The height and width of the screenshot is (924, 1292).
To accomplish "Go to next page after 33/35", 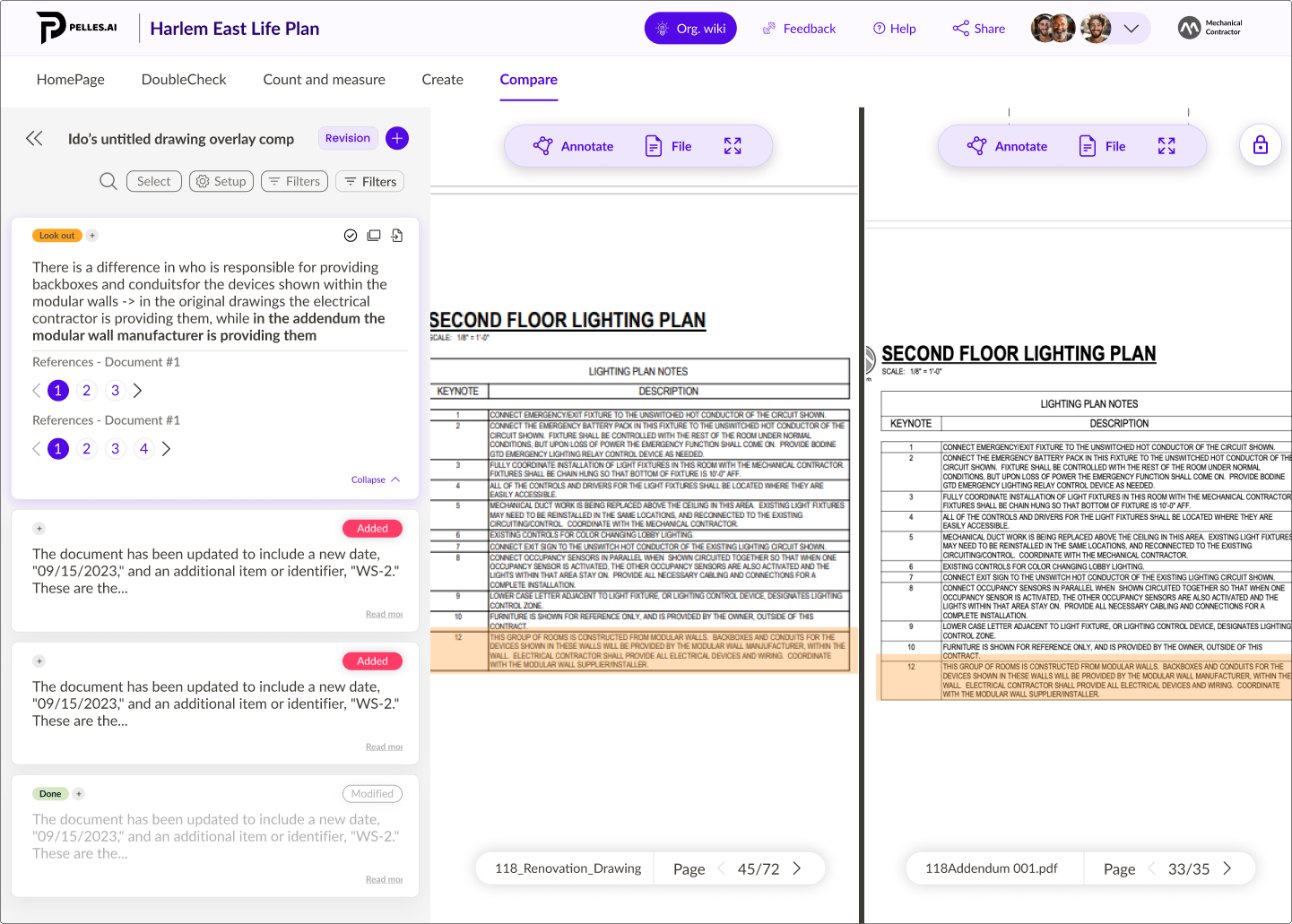I will pos(1227,868).
